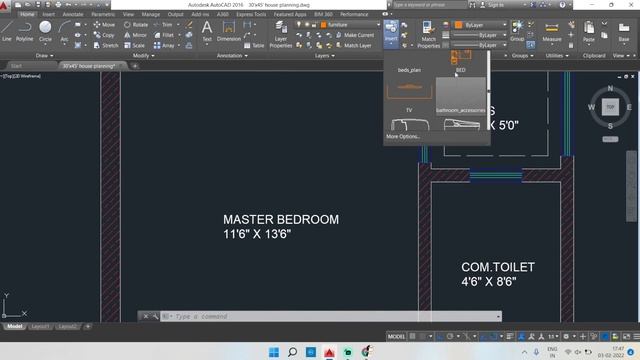Activate the Mirror tool
Viewport: 640px width, 360px height.
(x=135, y=35)
